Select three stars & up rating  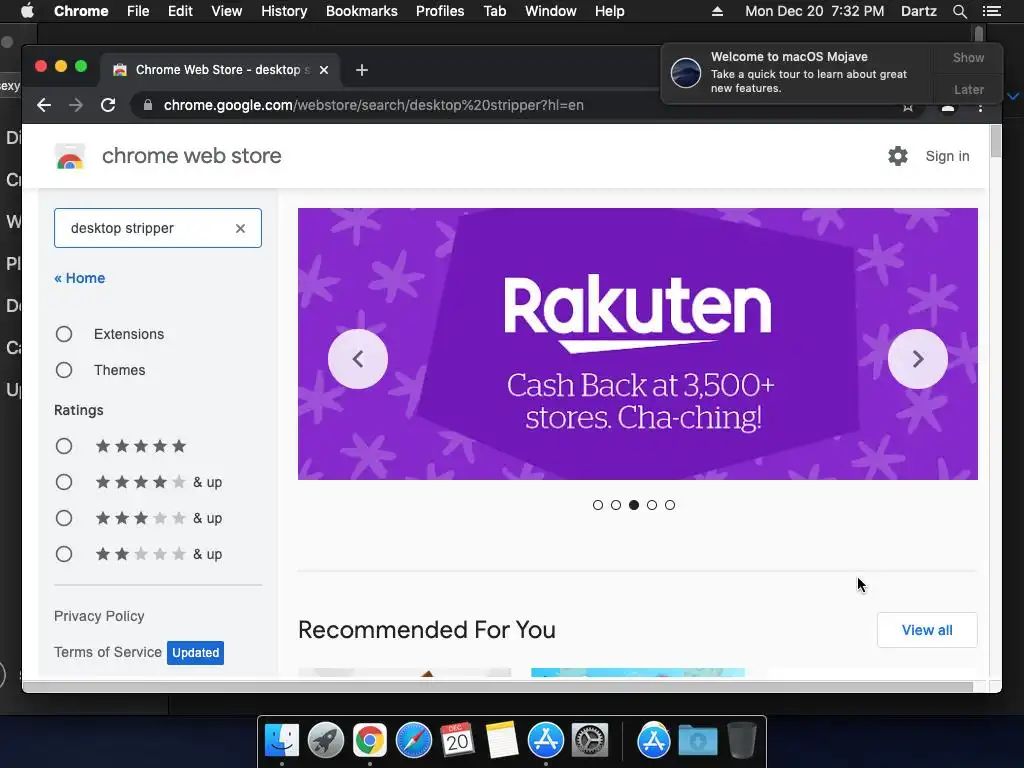(x=64, y=519)
